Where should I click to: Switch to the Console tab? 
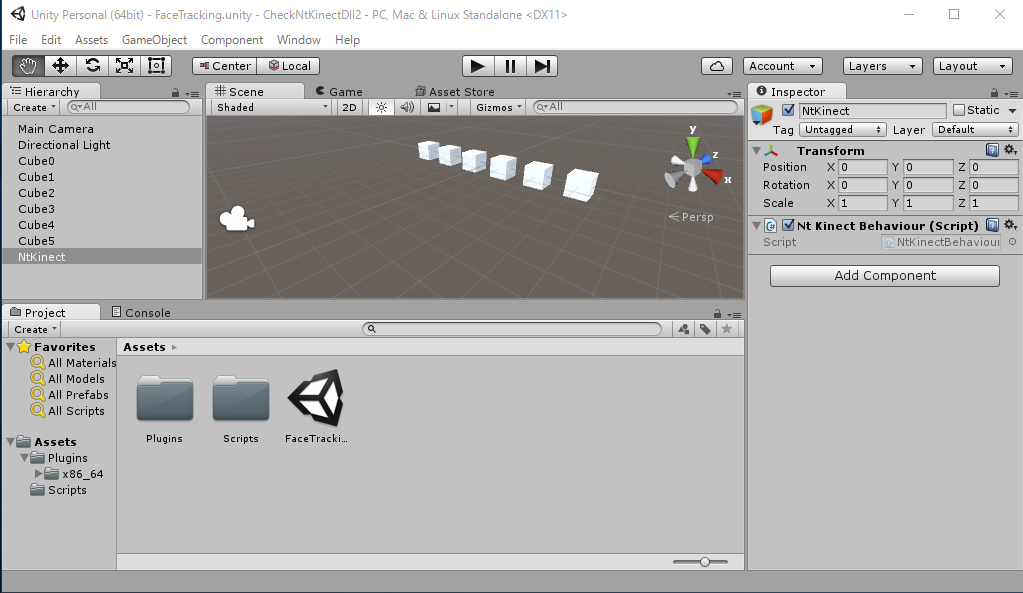(140, 313)
